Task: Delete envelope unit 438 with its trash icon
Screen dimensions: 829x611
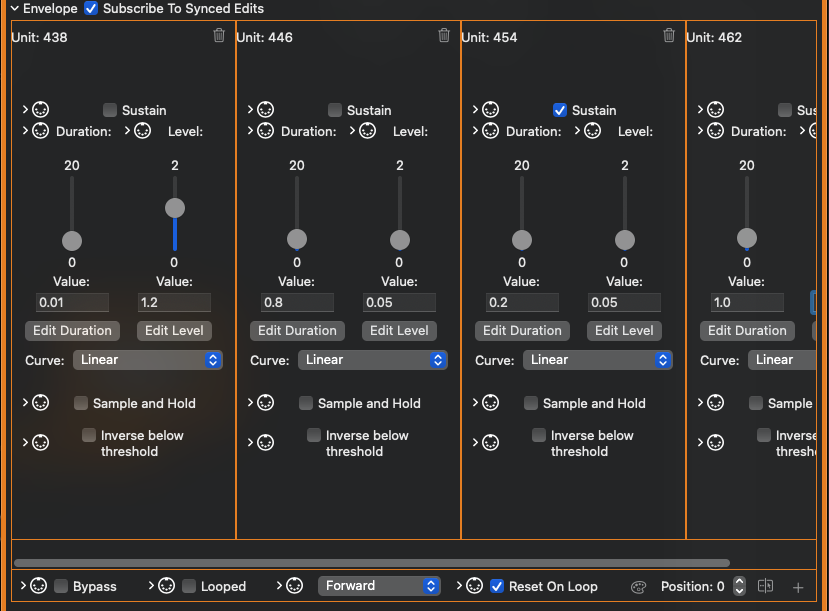Action: tap(219, 36)
